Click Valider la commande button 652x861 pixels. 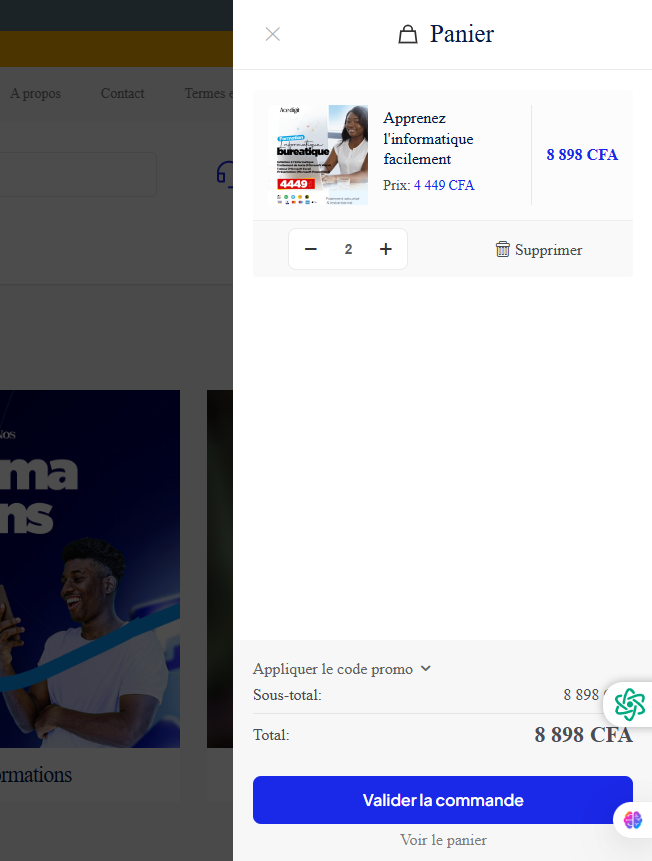tap(443, 800)
